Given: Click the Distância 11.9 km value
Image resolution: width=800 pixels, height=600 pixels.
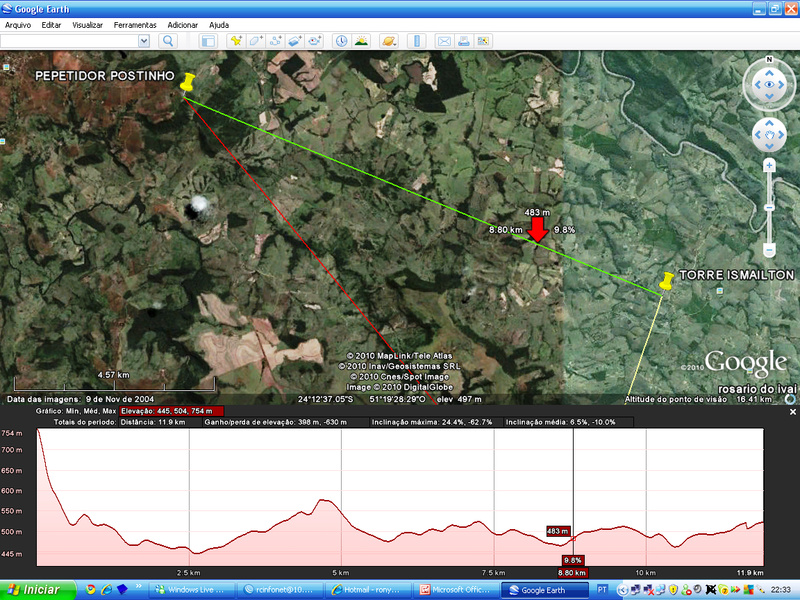Looking at the screenshot, I should 153,422.
